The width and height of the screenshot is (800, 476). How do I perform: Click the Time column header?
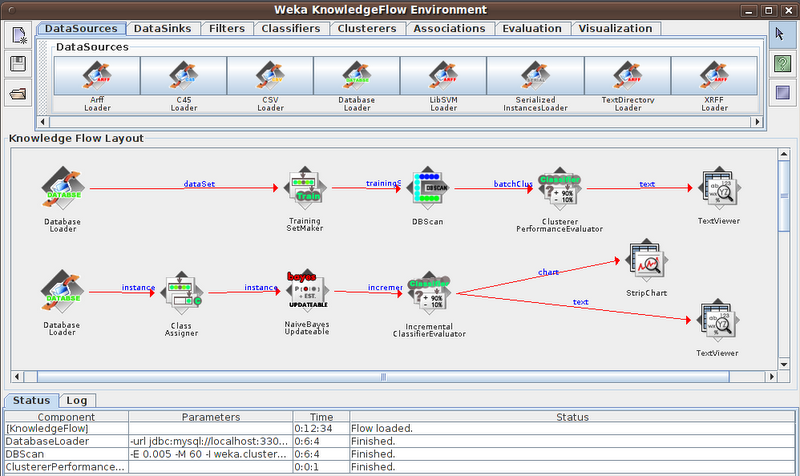(321, 417)
